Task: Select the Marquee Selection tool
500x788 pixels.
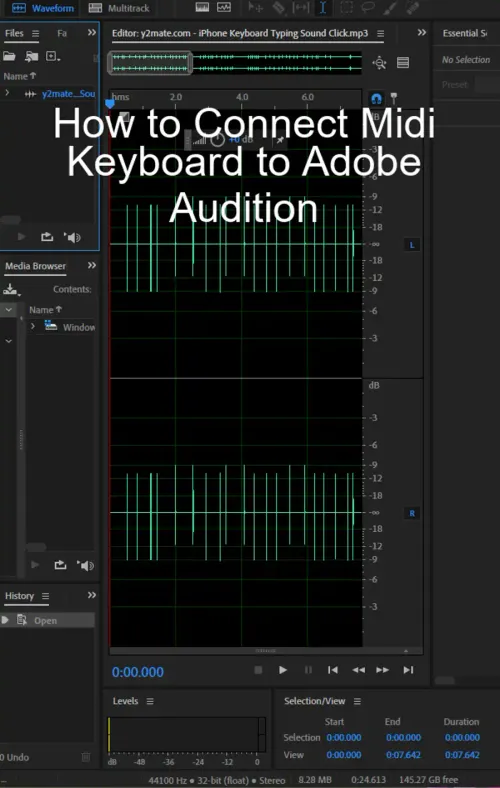Action: click(x=346, y=7)
